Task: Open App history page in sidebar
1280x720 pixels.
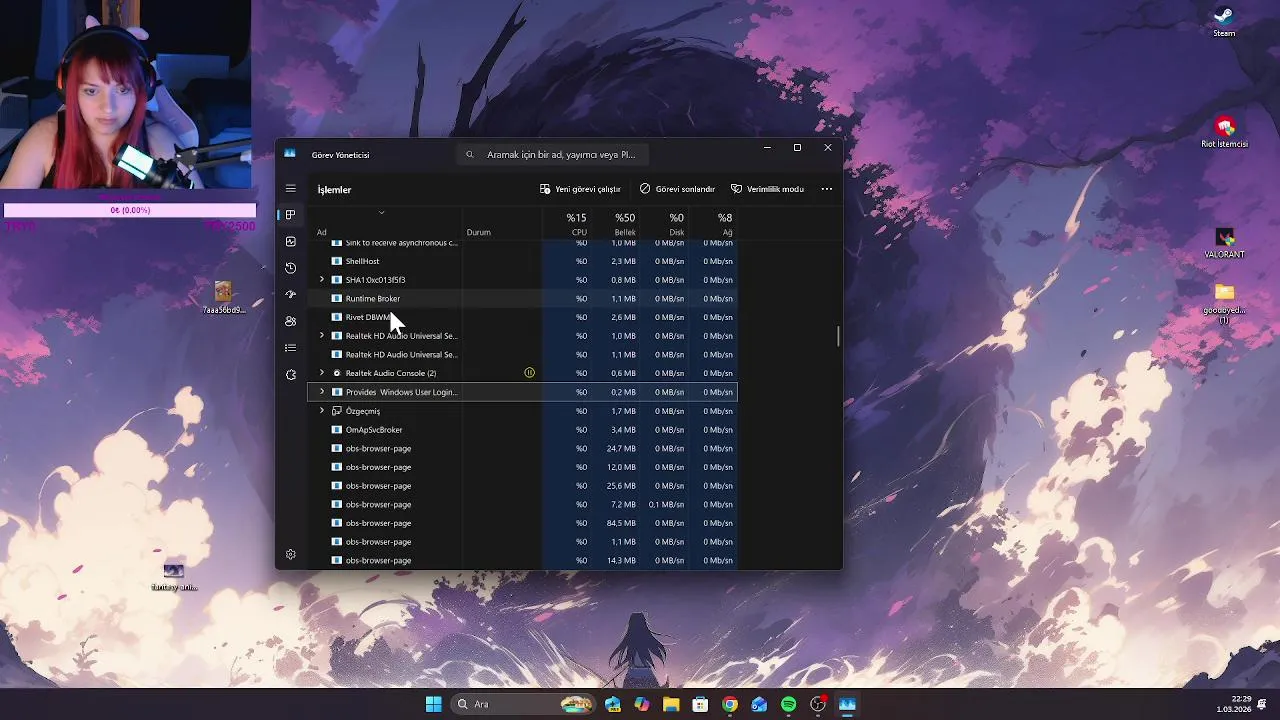Action: tap(291, 268)
